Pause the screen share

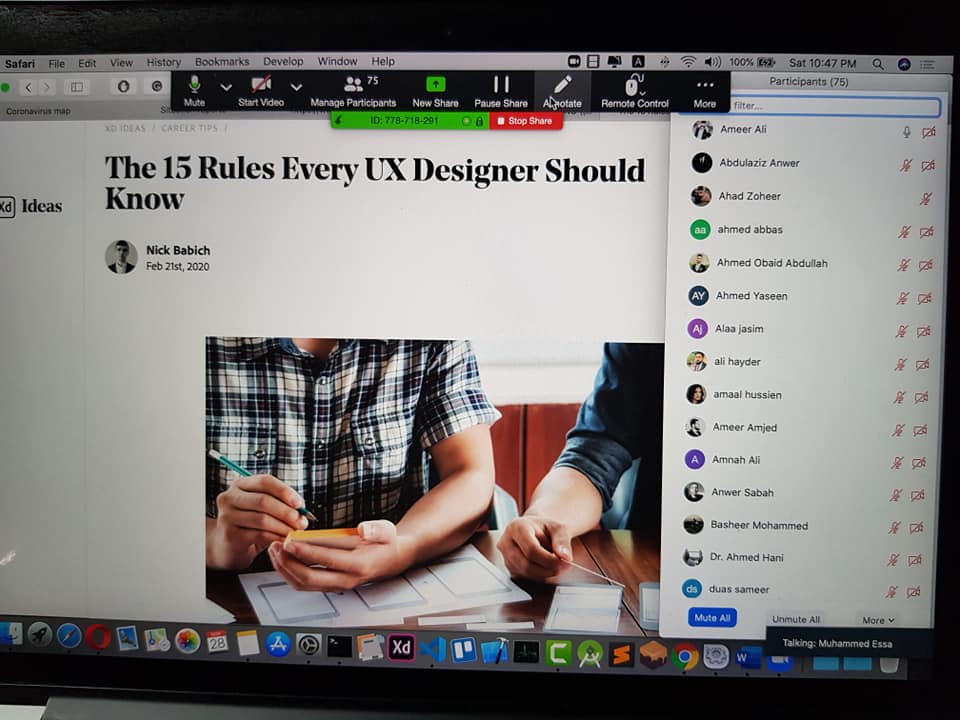click(x=501, y=91)
